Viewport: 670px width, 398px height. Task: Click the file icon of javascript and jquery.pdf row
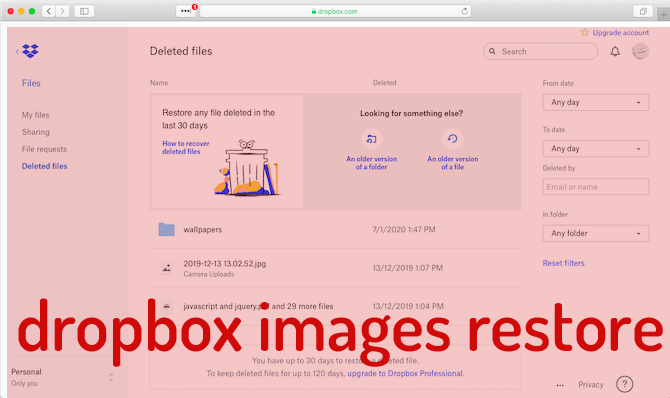pyautogui.click(x=167, y=306)
